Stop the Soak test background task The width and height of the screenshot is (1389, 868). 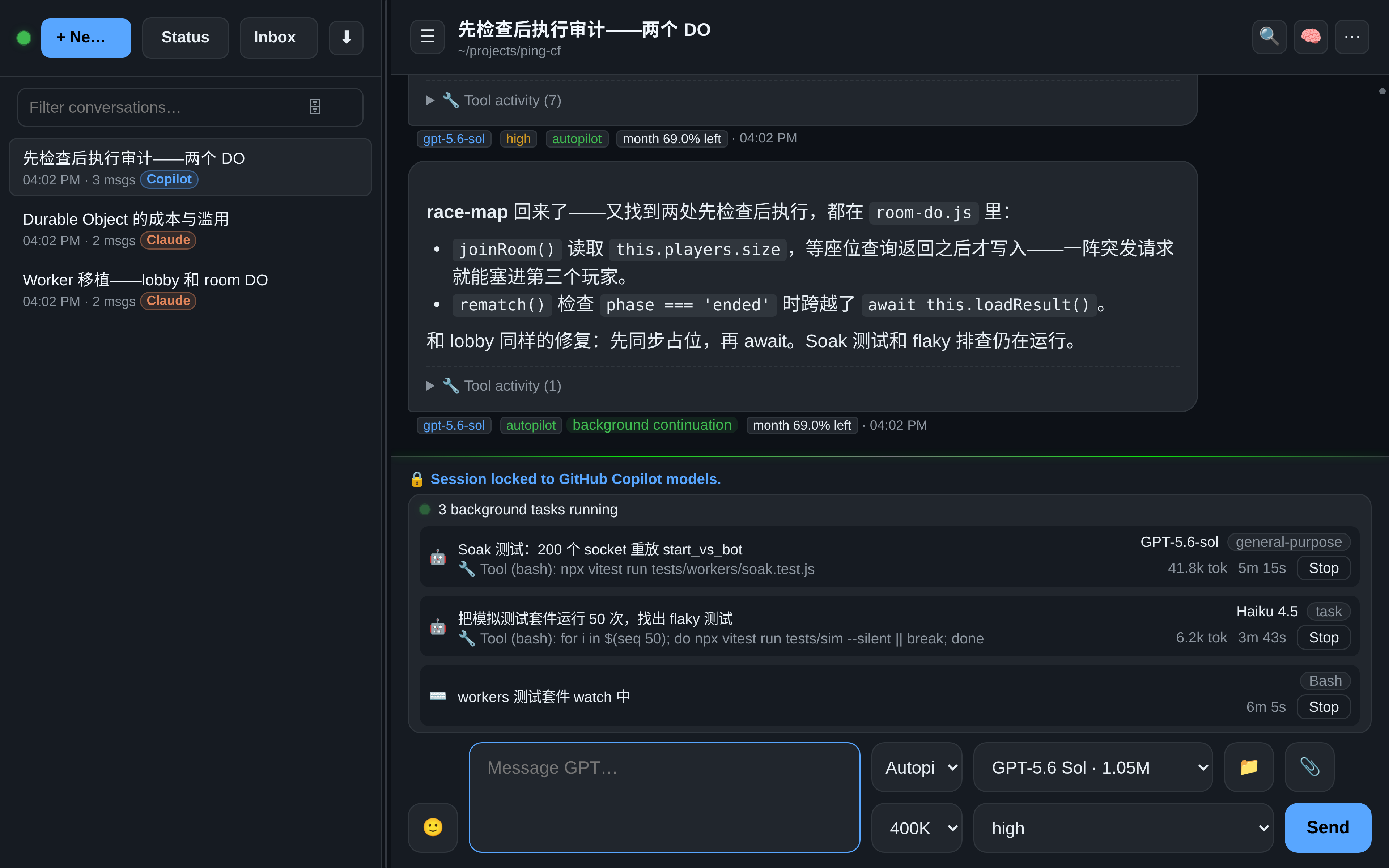click(1324, 568)
